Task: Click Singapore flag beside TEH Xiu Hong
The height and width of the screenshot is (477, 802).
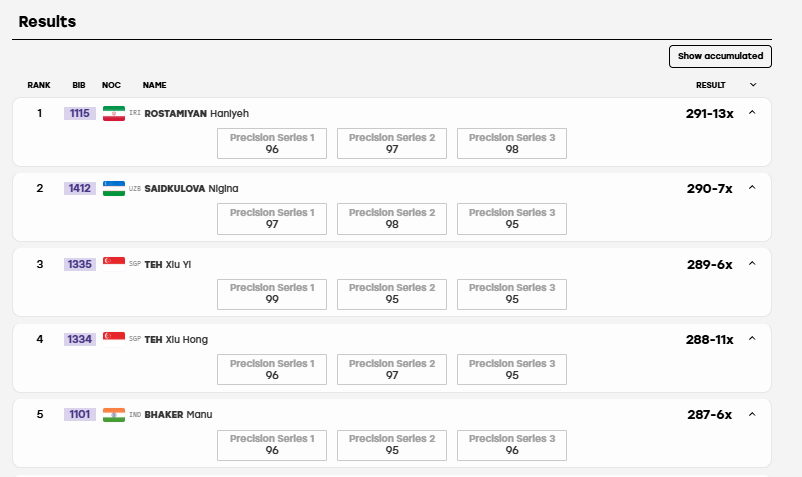Action: point(114,339)
